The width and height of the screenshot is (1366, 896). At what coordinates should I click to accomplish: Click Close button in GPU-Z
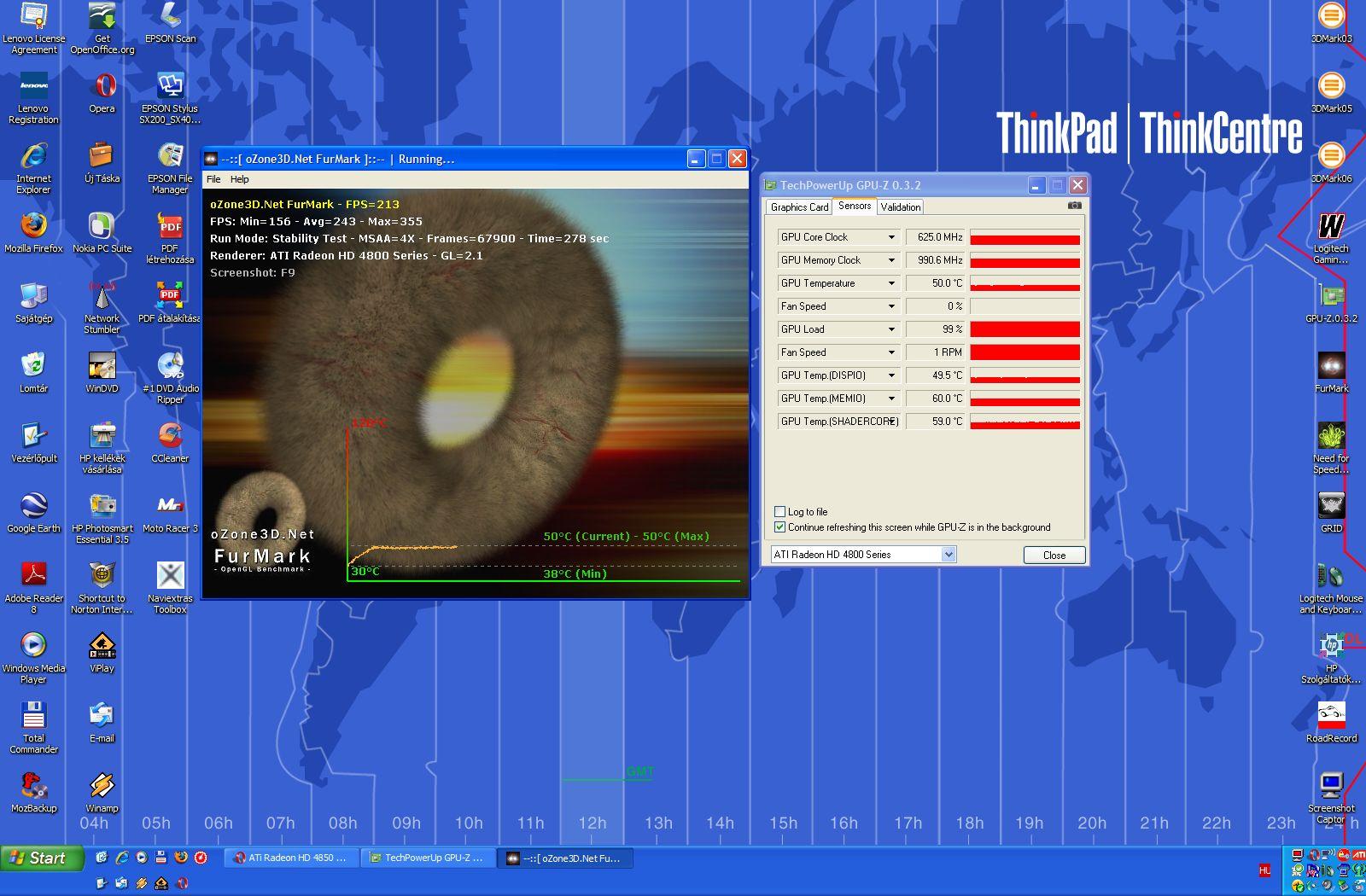[x=1054, y=555]
